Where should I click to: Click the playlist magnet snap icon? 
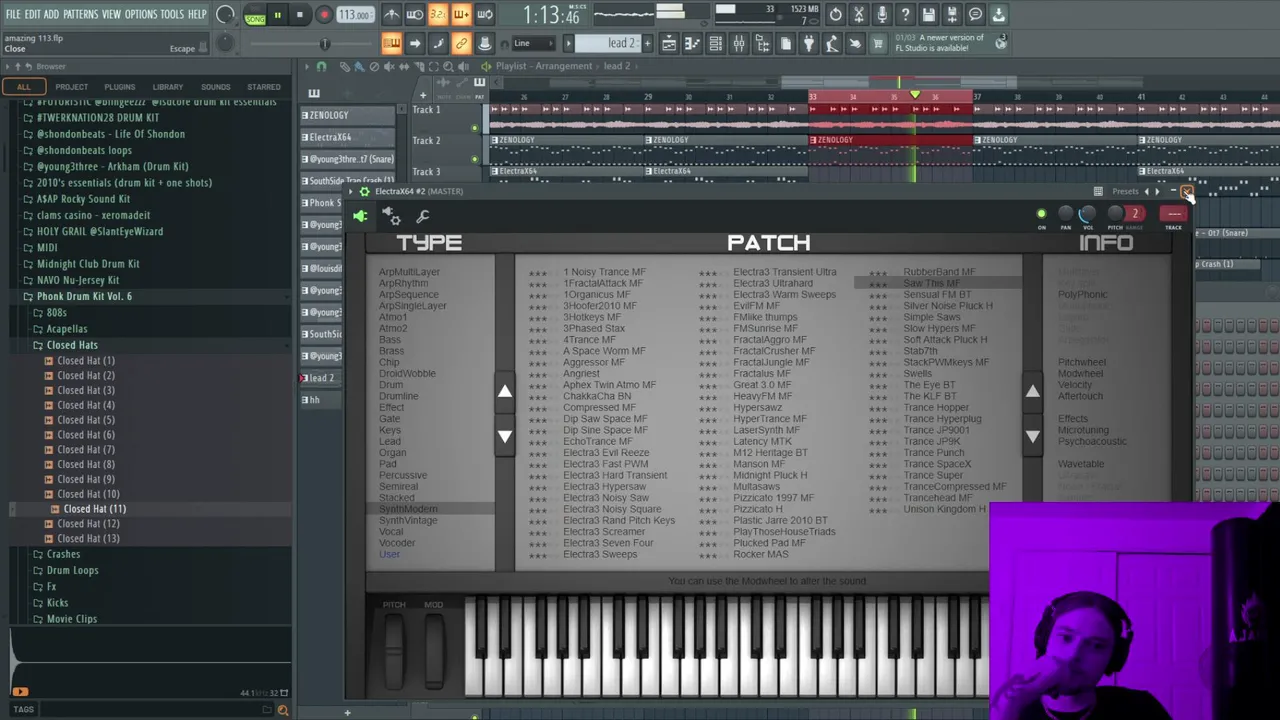321,66
